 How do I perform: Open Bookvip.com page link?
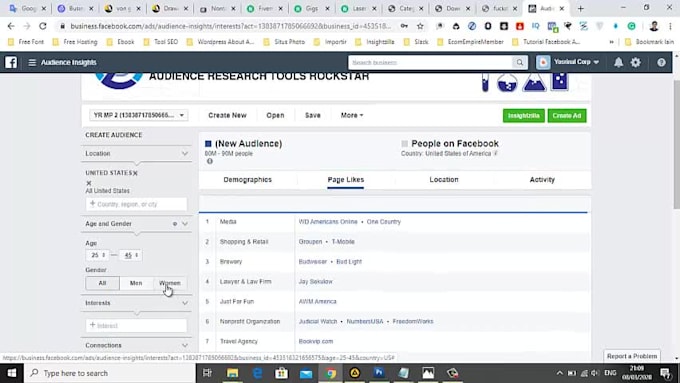pyautogui.click(x=316, y=342)
